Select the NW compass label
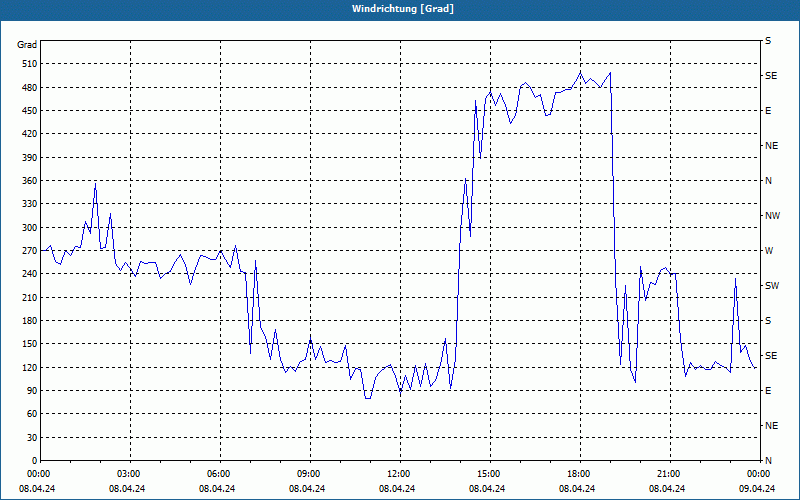Viewport: 800px width, 500px height. (x=772, y=216)
